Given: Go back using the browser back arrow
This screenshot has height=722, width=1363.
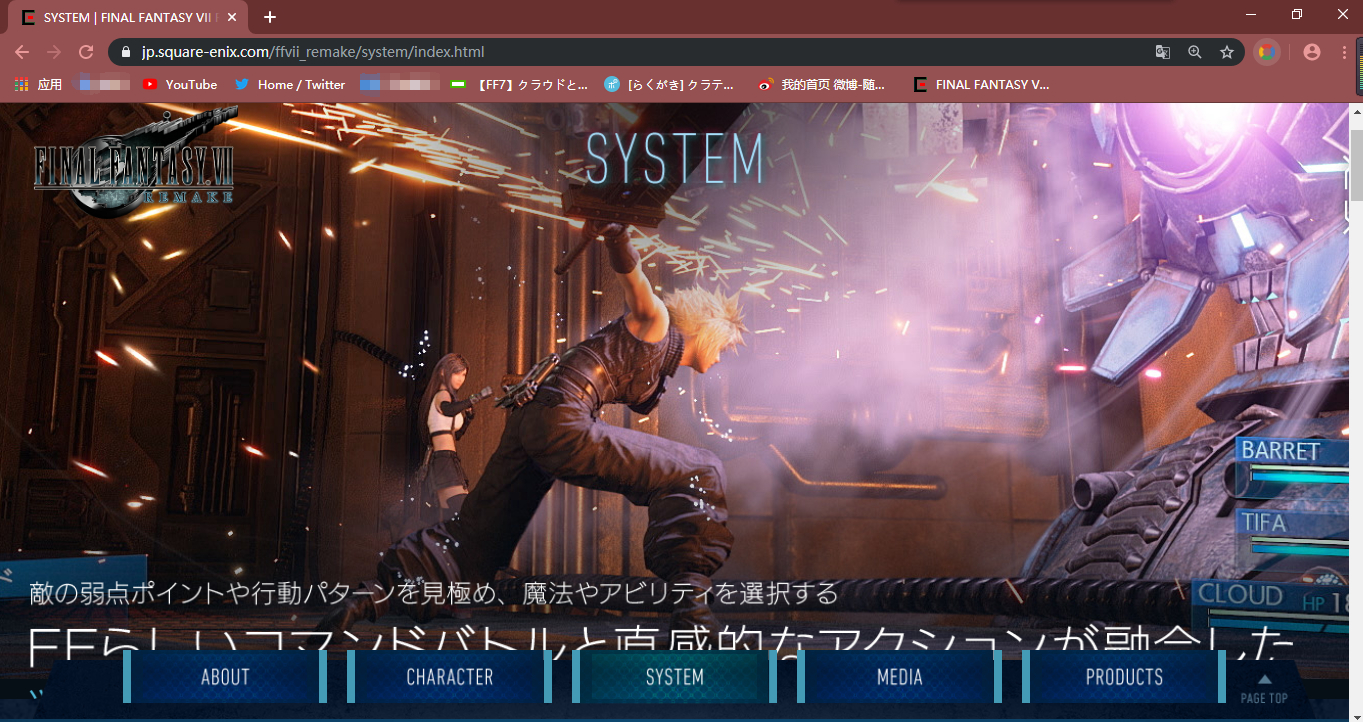Looking at the screenshot, I should (22, 52).
